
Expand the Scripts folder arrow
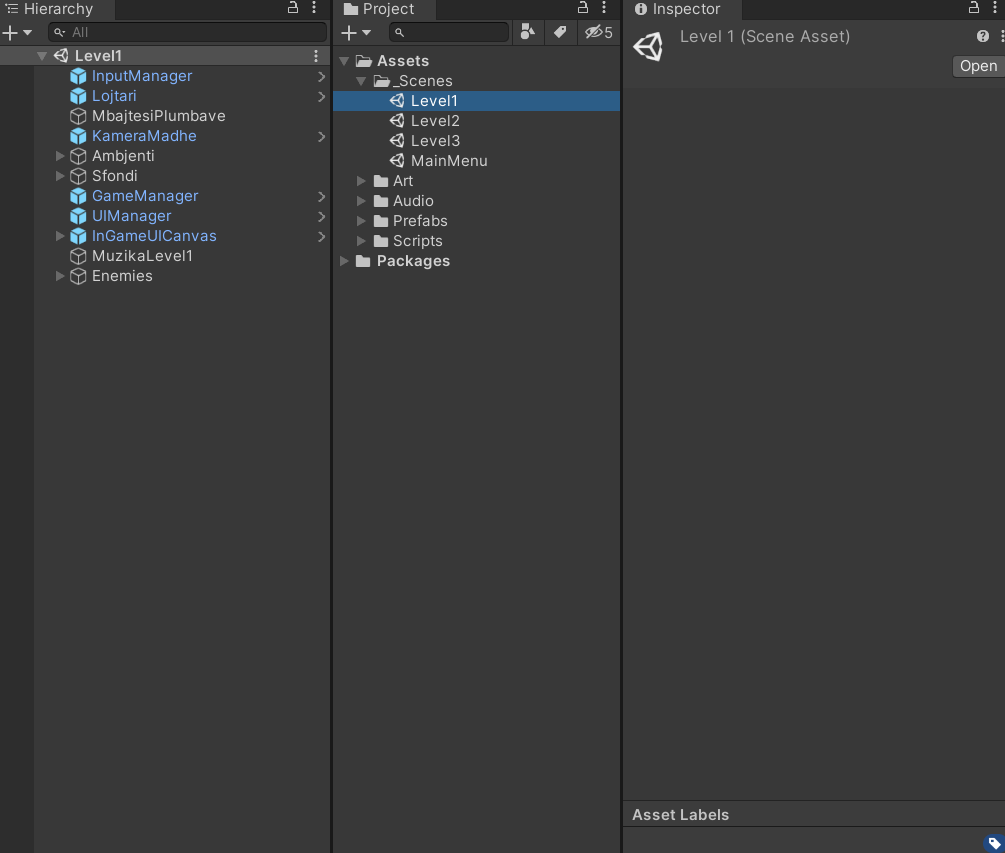click(361, 241)
